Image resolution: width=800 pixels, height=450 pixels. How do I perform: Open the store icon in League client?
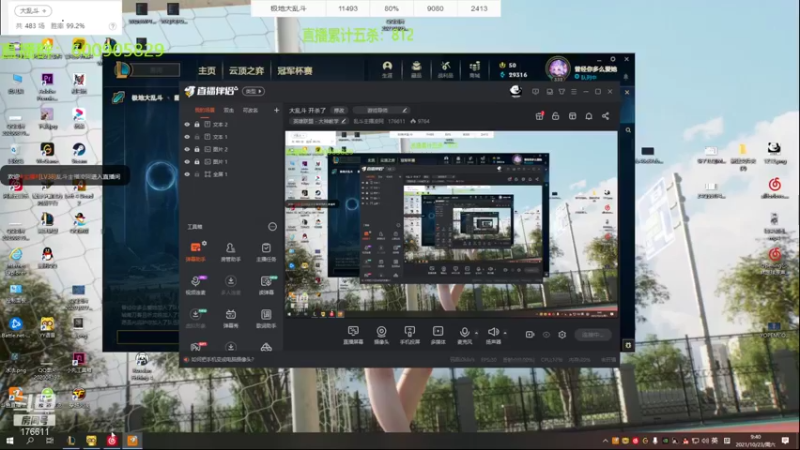click(474, 69)
